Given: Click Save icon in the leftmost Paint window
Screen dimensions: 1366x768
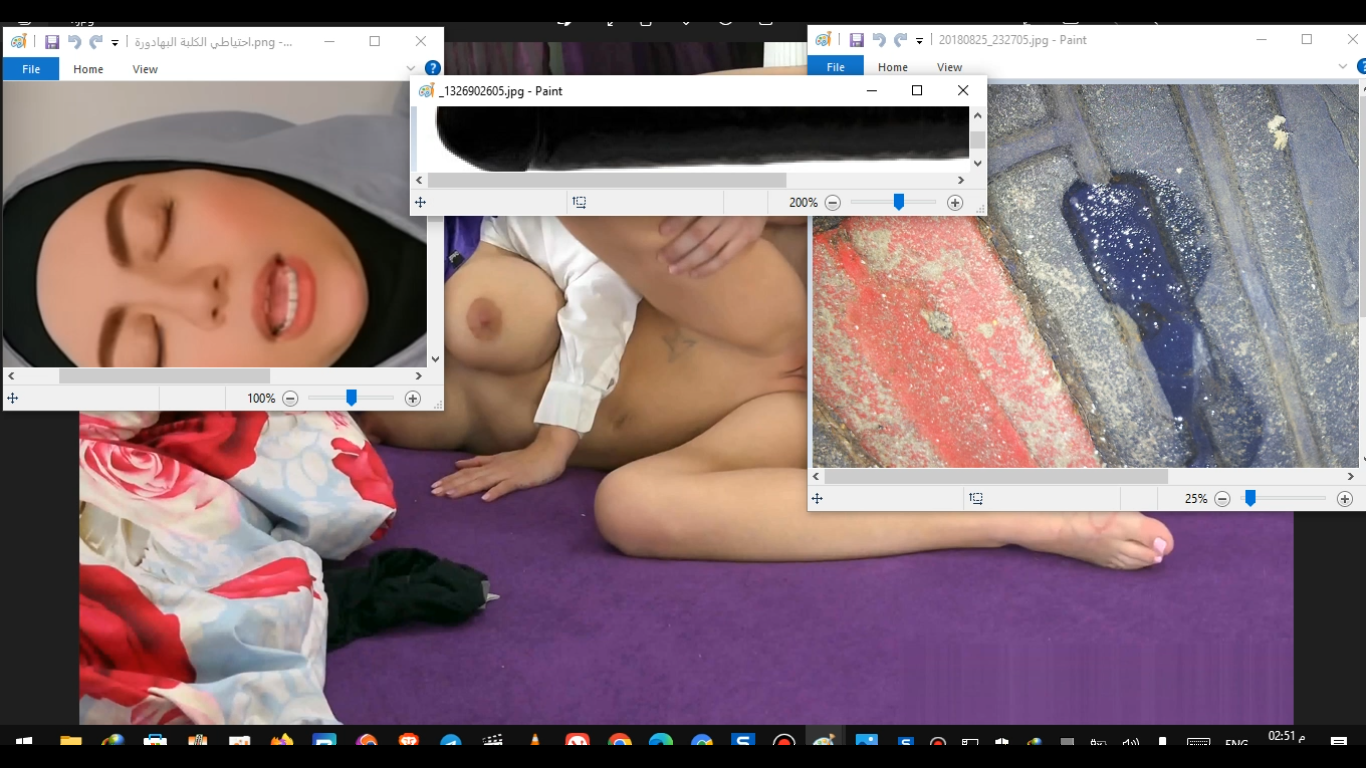Looking at the screenshot, I should [52, 42].
